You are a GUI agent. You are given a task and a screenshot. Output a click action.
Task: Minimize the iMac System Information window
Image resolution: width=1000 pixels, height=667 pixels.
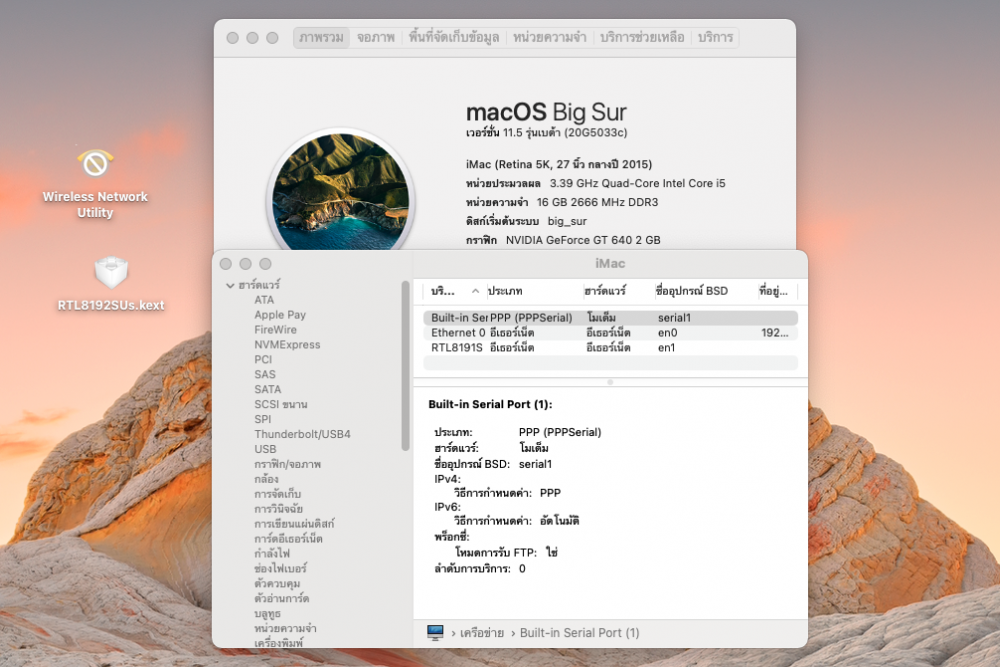246,264
